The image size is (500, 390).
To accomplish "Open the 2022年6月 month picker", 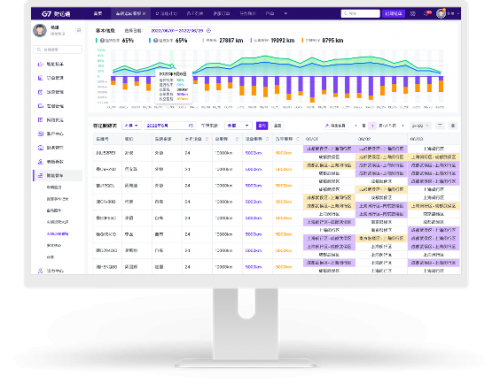I will pos(170,126).
